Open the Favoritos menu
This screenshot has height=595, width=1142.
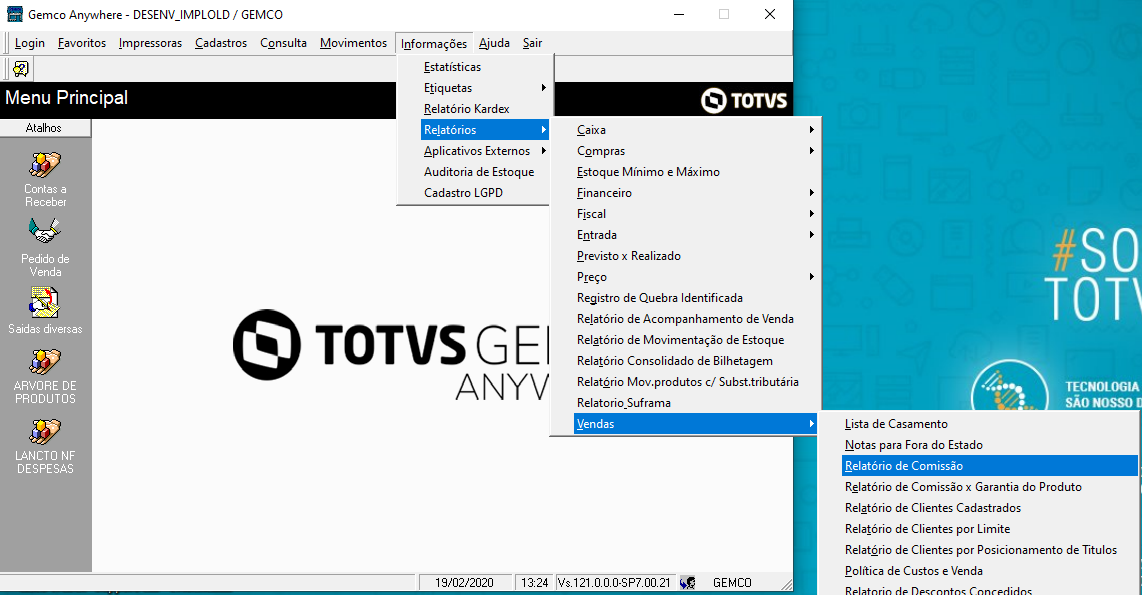(x=82, y=43)
